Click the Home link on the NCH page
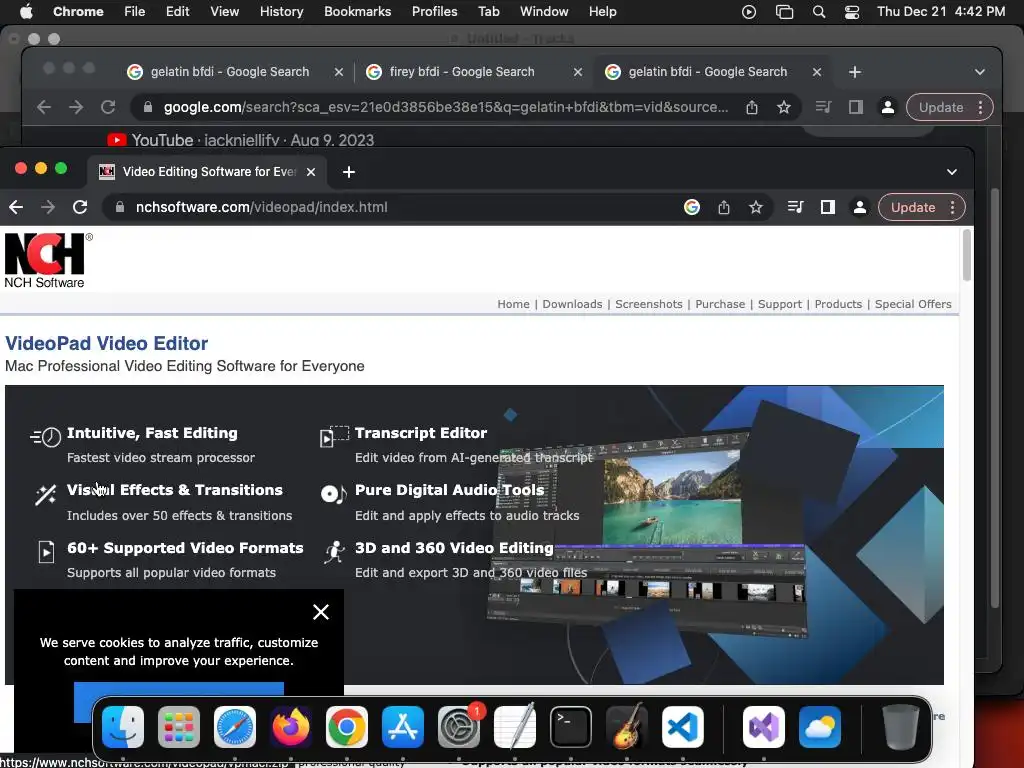The width and height of the screenshot is (1024, 768). coord(513,304)
